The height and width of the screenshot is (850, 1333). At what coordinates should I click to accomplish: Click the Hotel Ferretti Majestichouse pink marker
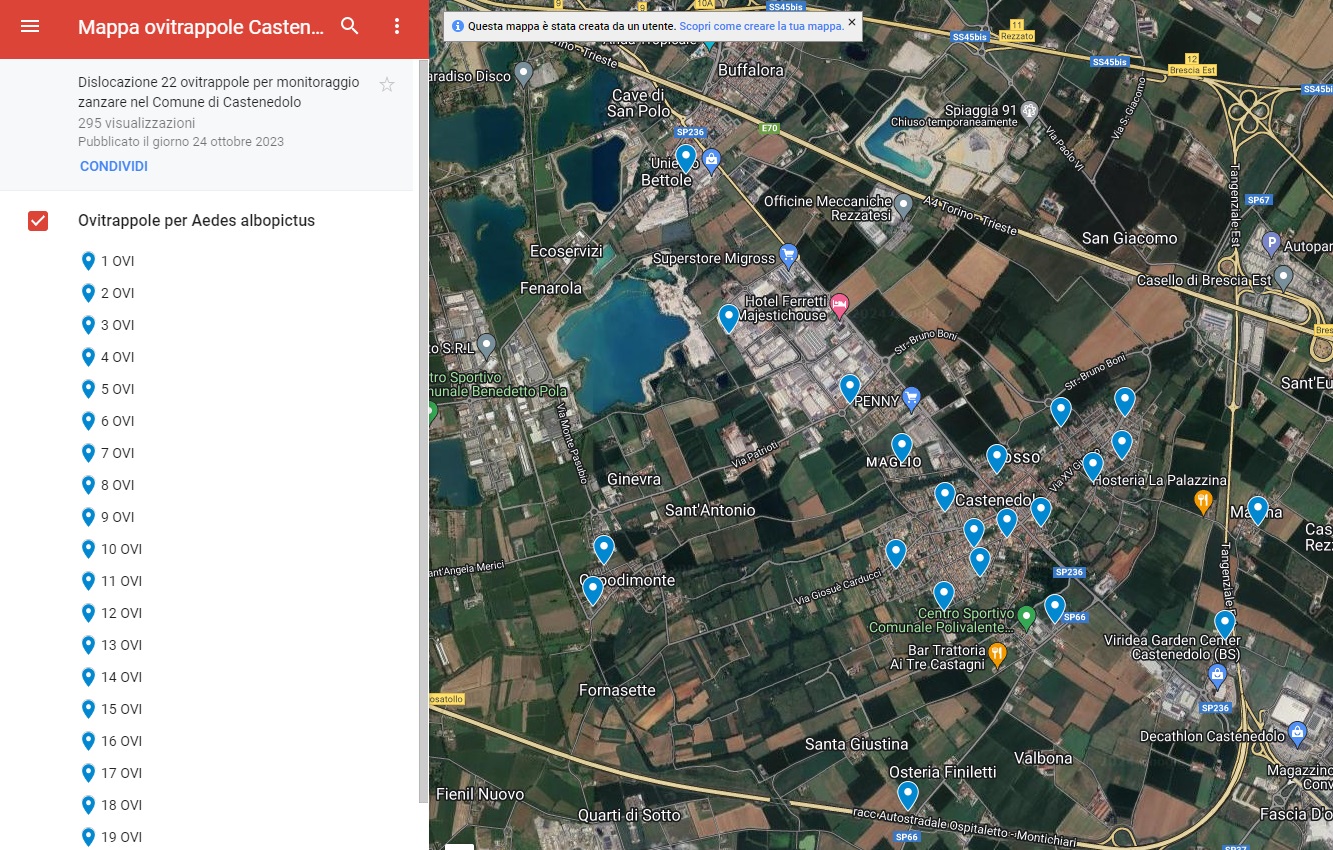(x=840, y=305)
